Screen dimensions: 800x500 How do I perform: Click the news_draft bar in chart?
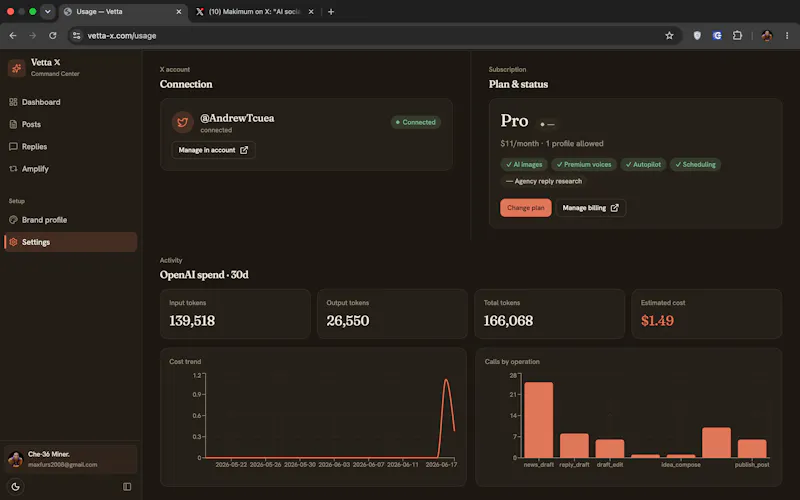click(x=538, y=420)
